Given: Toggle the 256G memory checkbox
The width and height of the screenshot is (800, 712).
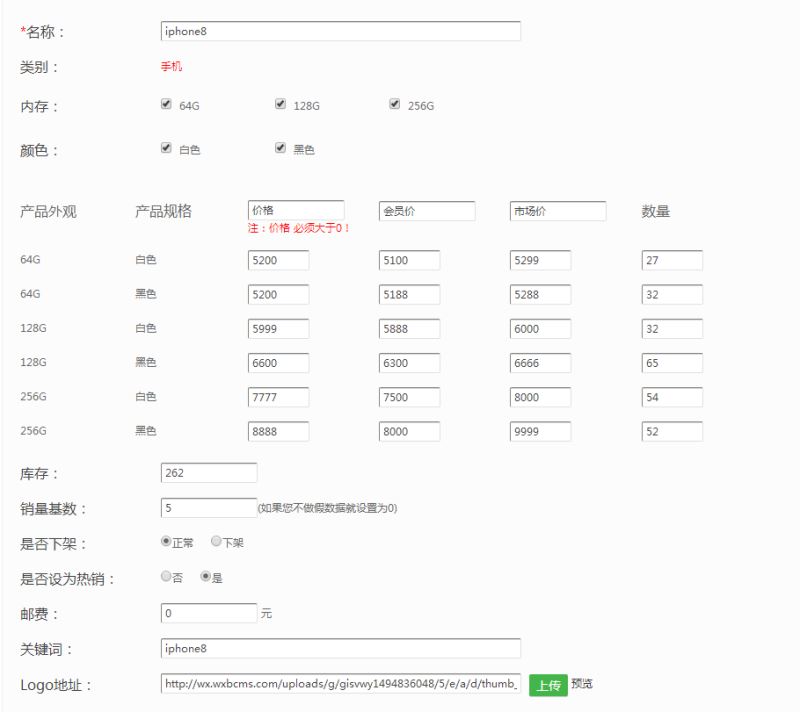Looking at the screenshot, I should (394, 104).
